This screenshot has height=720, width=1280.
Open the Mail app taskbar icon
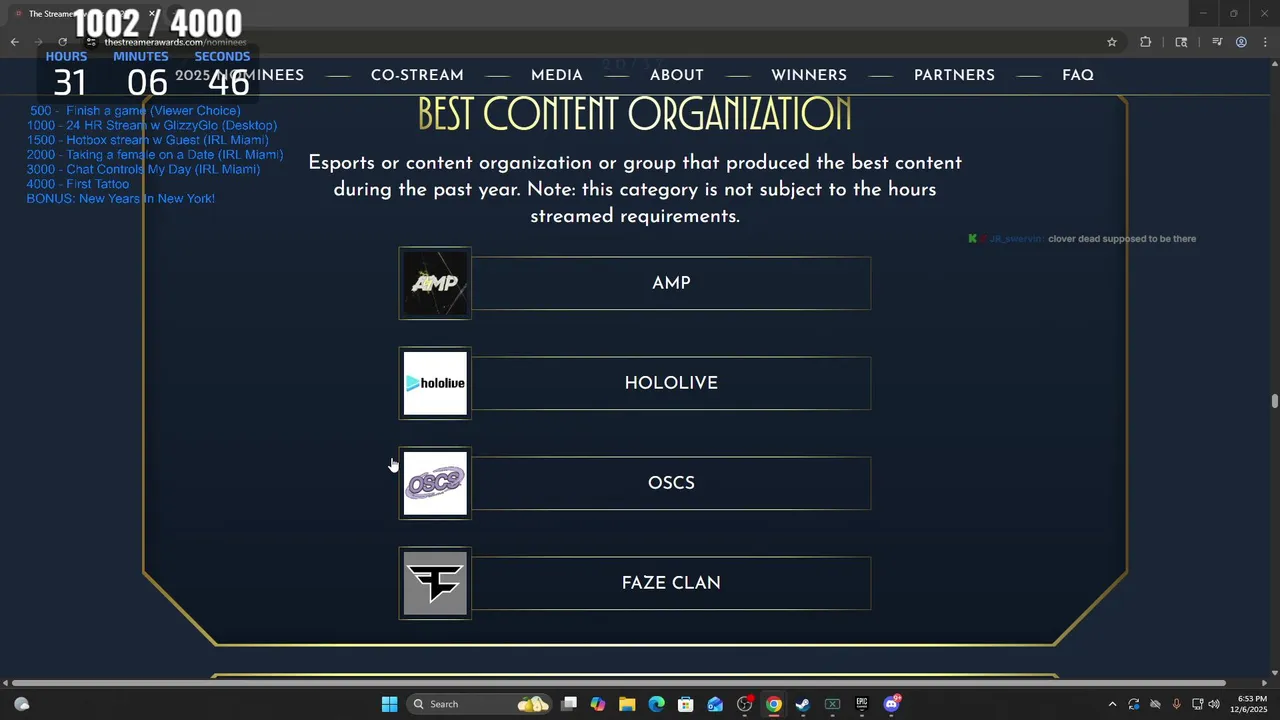click(x=715, y=704)
